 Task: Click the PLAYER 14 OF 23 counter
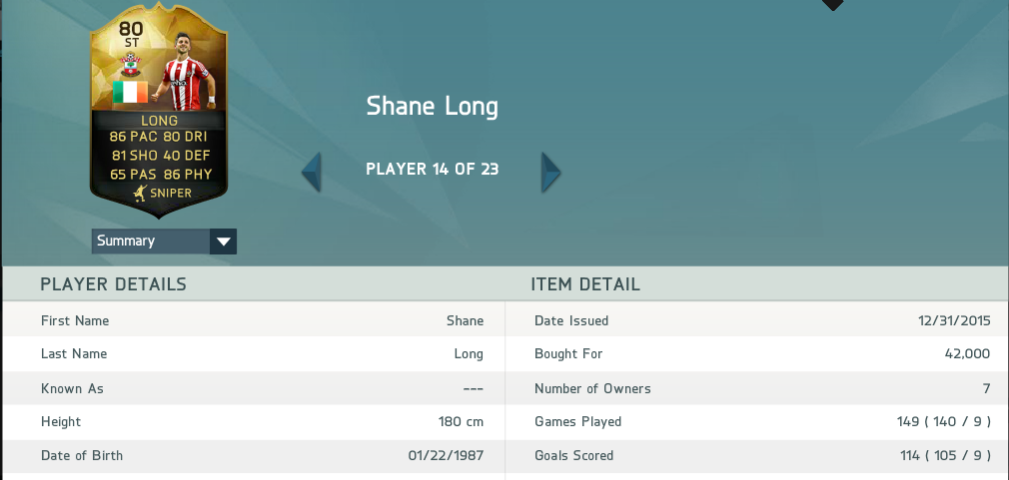point(432,169)
